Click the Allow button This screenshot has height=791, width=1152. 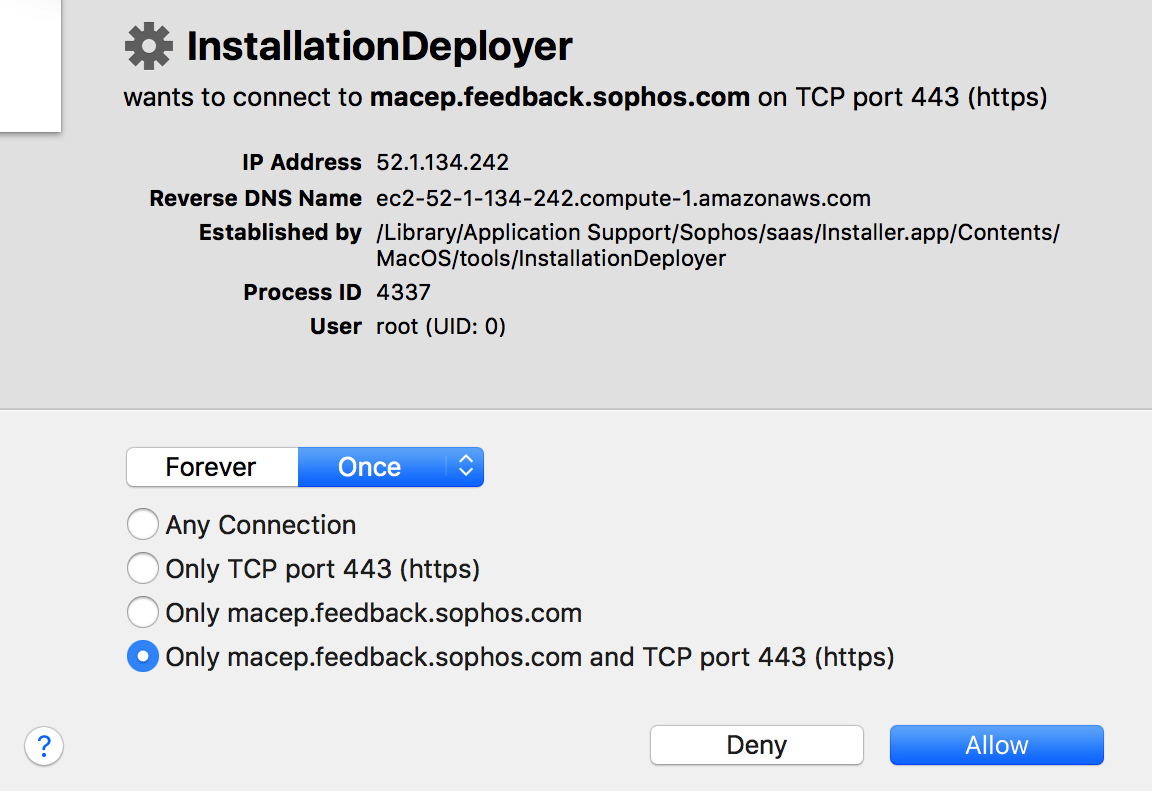pos(997,745)
